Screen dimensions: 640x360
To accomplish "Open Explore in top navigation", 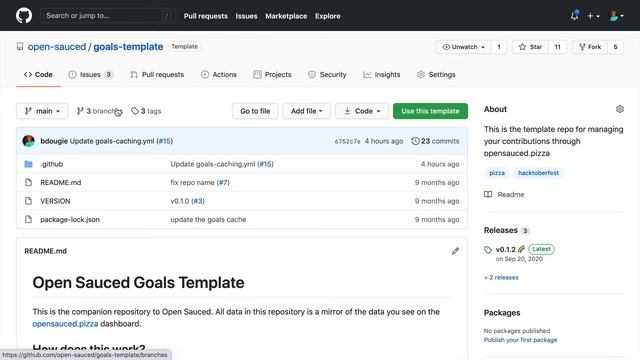I will [x=327, y=16].
